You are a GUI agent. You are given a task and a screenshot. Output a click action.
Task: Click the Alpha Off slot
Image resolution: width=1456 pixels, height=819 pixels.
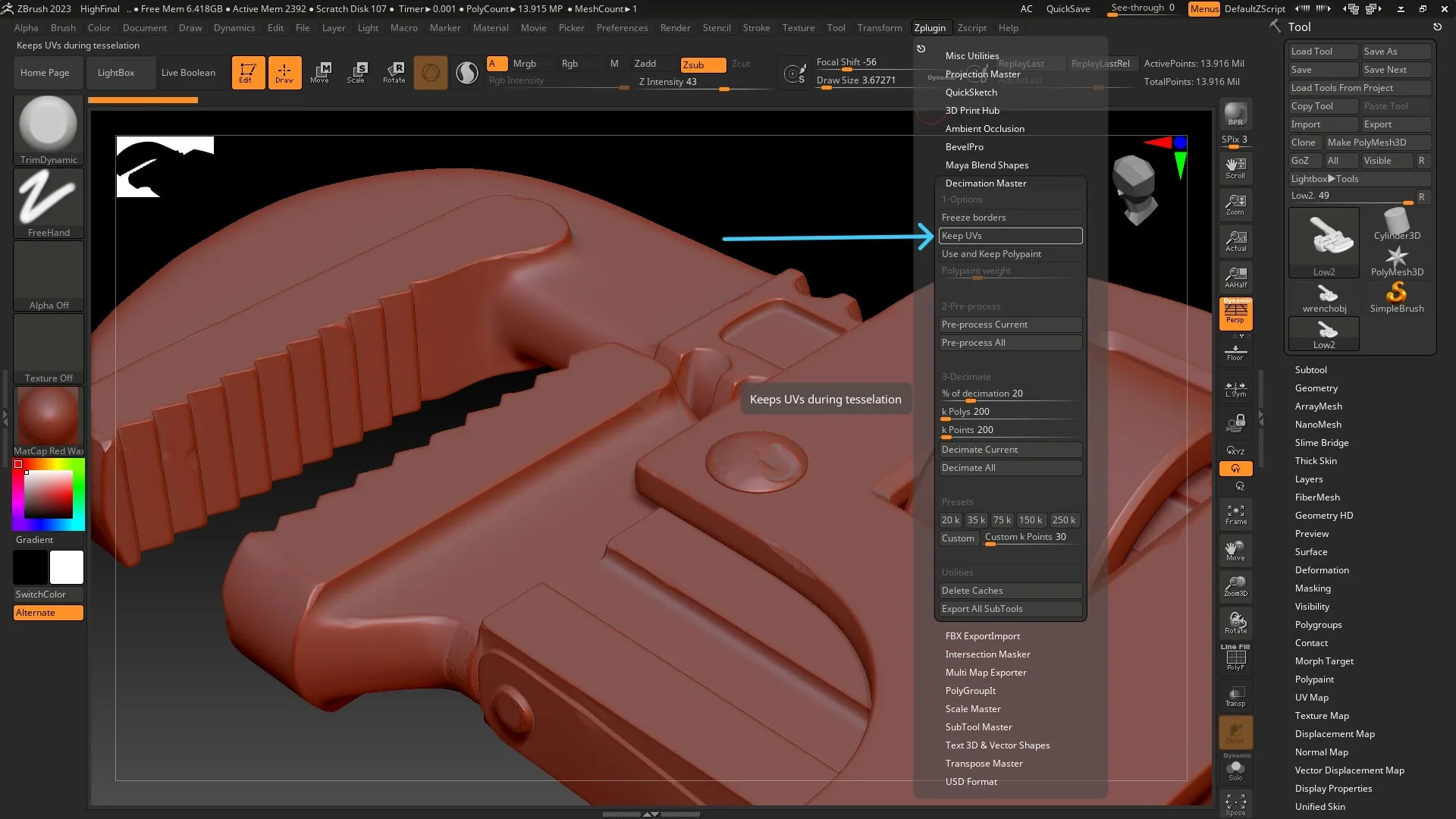pyautogui.click(x=49, y=275)
